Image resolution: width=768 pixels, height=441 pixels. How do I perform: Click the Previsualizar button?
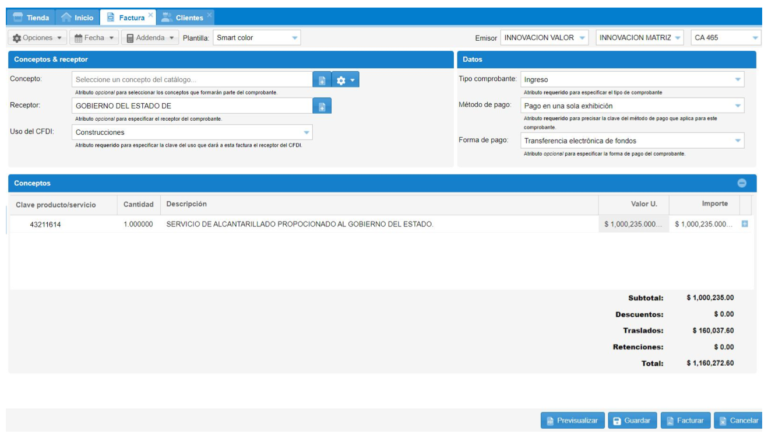572,420
